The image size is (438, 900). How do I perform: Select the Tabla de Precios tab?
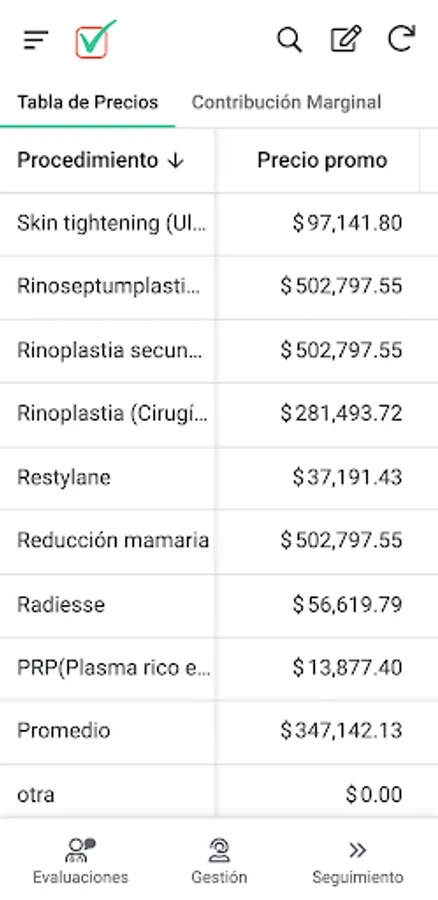pyautogui.click(x=87, y=102)
